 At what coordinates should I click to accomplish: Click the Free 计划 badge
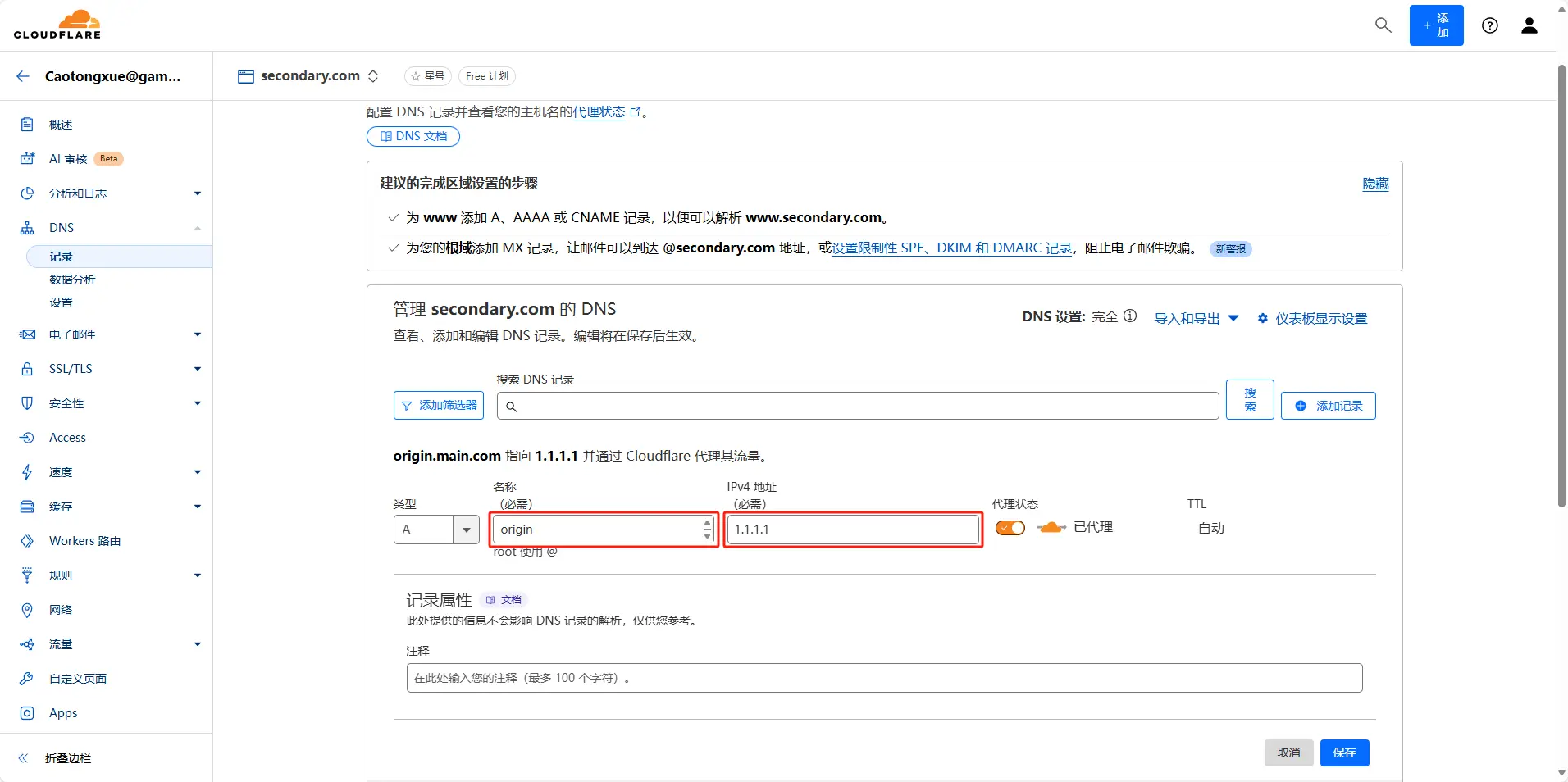[487, 76]
